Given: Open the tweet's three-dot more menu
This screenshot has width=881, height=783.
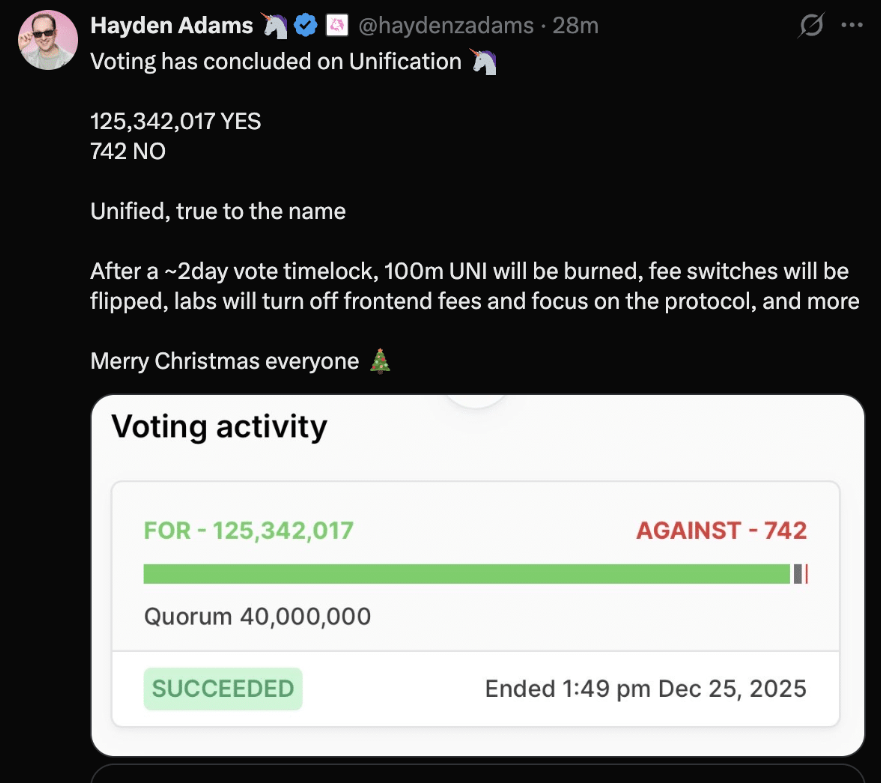Looking at the screenshot, I should [x=852, y=26].
